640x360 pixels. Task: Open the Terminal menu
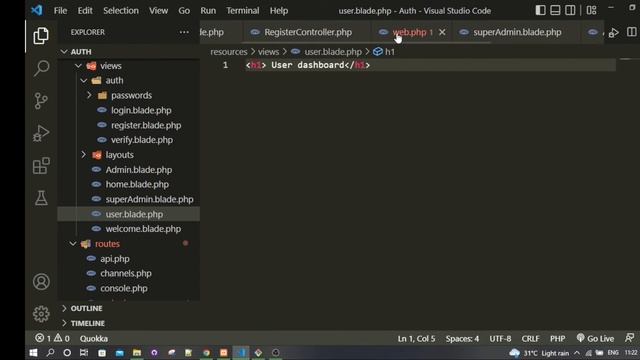243,11
